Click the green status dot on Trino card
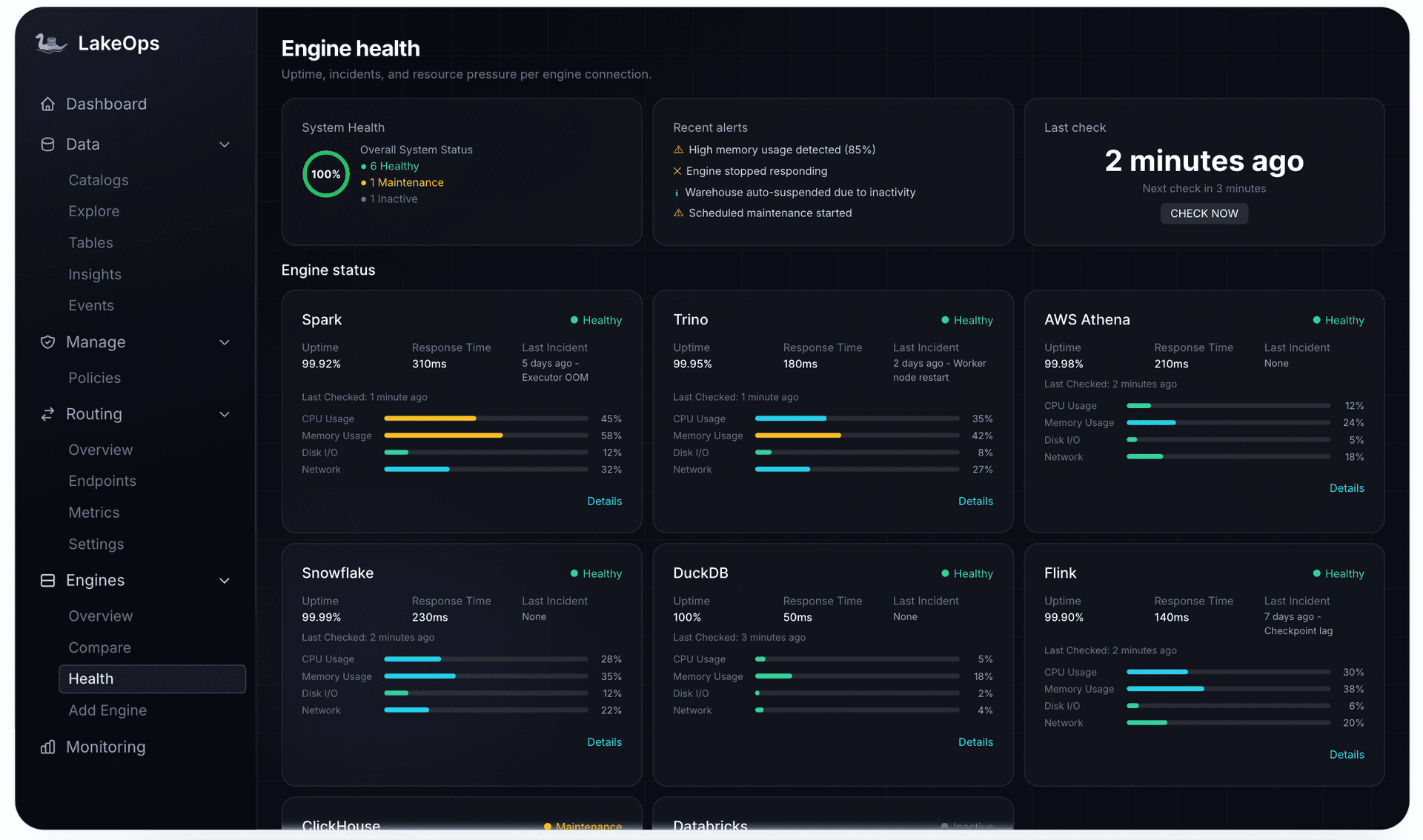The height and width of the screenshot is (840, 1423). coord(946,320)
